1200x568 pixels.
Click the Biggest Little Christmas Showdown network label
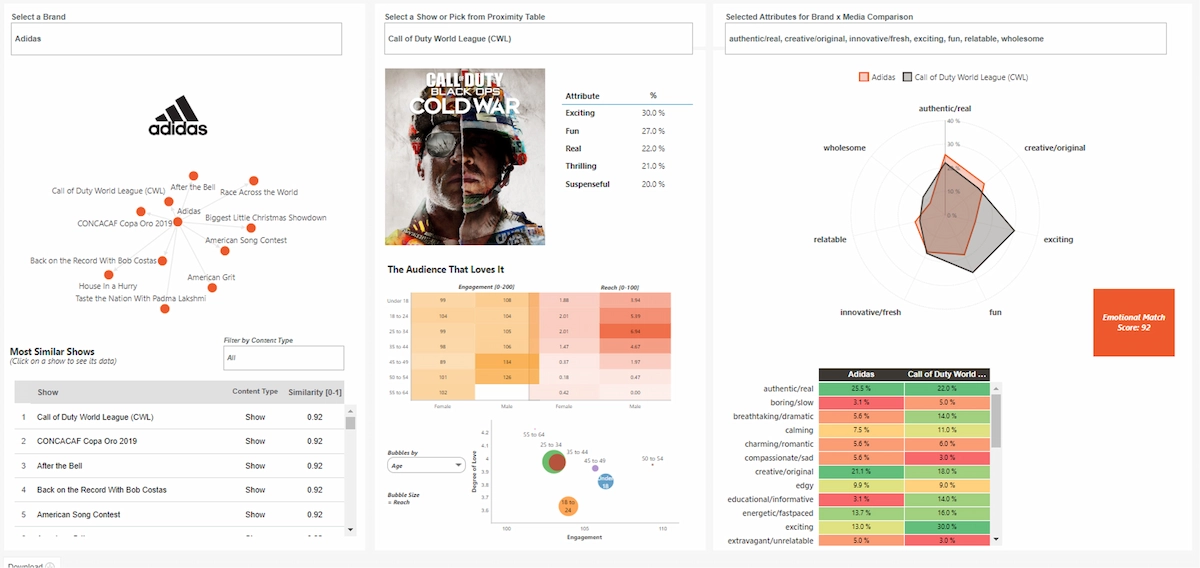(266, 217)
